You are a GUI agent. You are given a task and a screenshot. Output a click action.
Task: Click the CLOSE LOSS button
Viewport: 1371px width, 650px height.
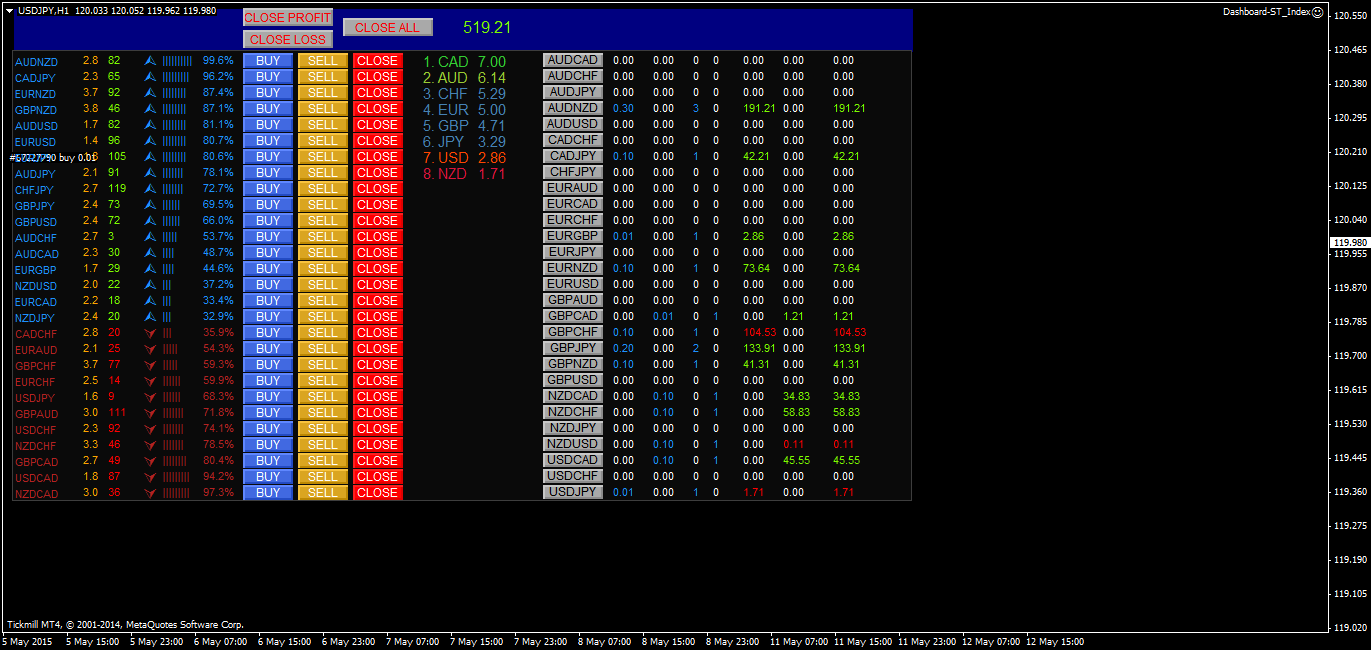(x=288, y=40)
